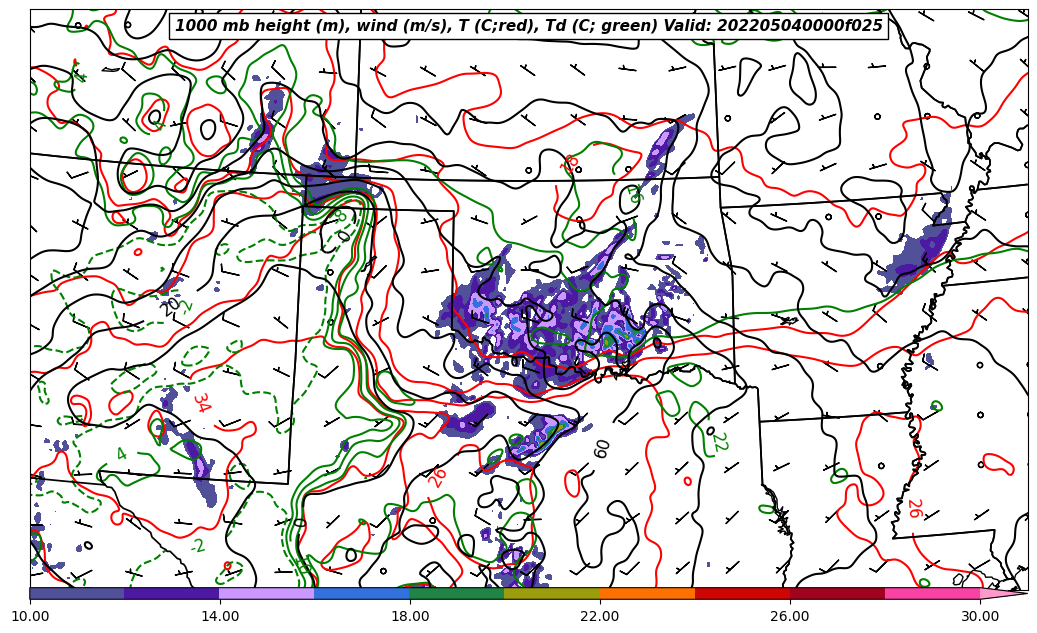1037x633 pixels.
Task: Click the bright blue colorbar segment before 18.00
Action: point(362,593)
